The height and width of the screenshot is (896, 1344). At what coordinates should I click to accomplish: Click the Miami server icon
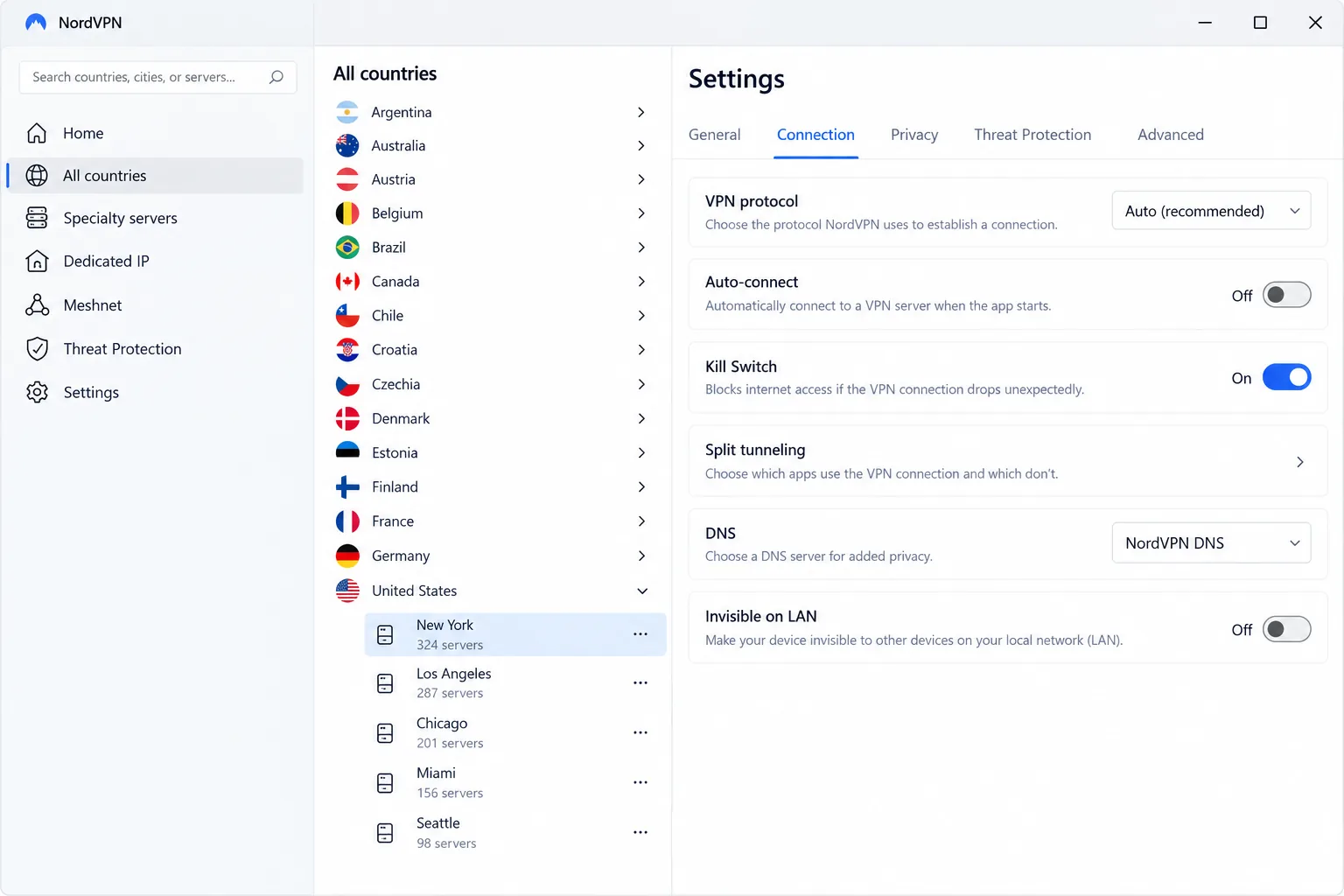pos(385,783)
